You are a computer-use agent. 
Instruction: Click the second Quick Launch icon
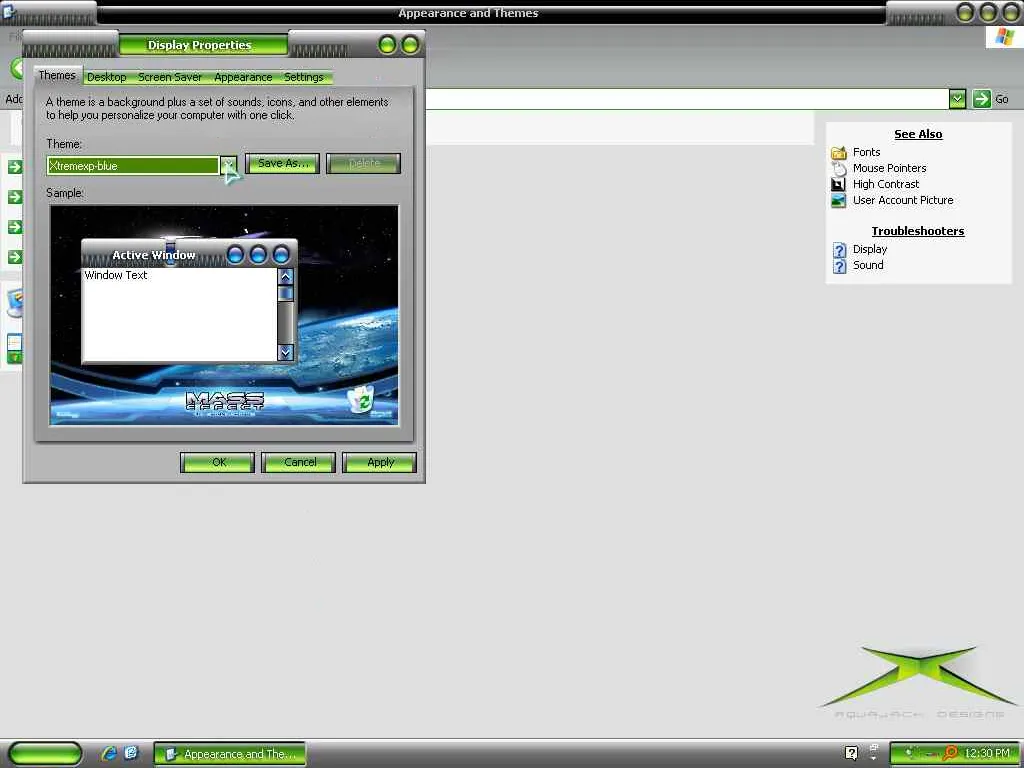point(131,754)
